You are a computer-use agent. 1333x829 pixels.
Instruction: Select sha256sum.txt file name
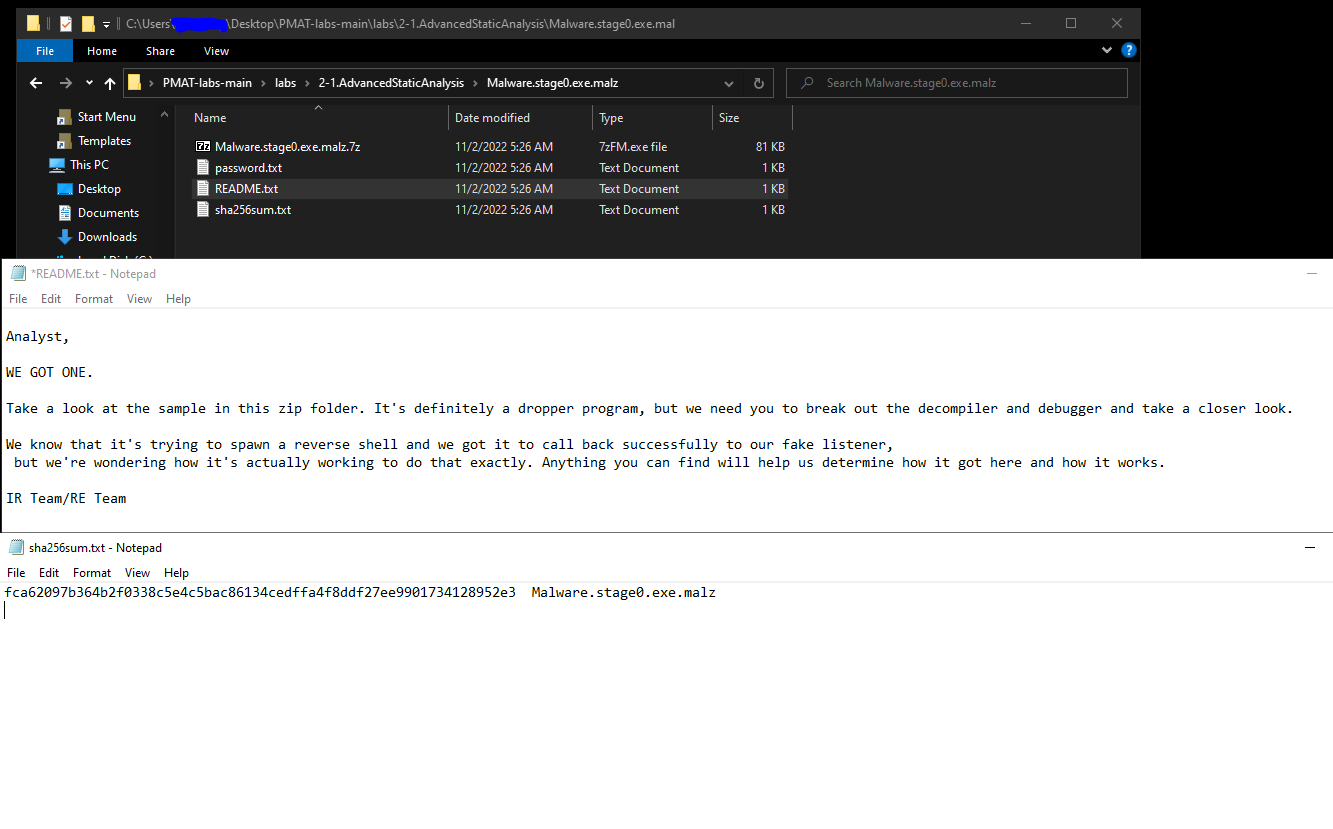point(253,210)
